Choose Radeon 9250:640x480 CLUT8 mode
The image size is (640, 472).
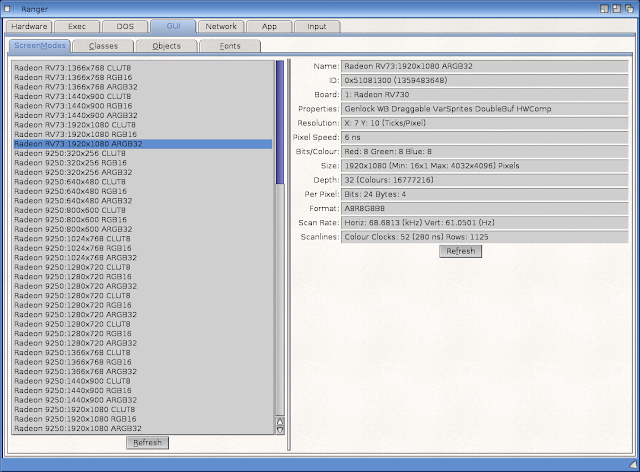point(143,182)
